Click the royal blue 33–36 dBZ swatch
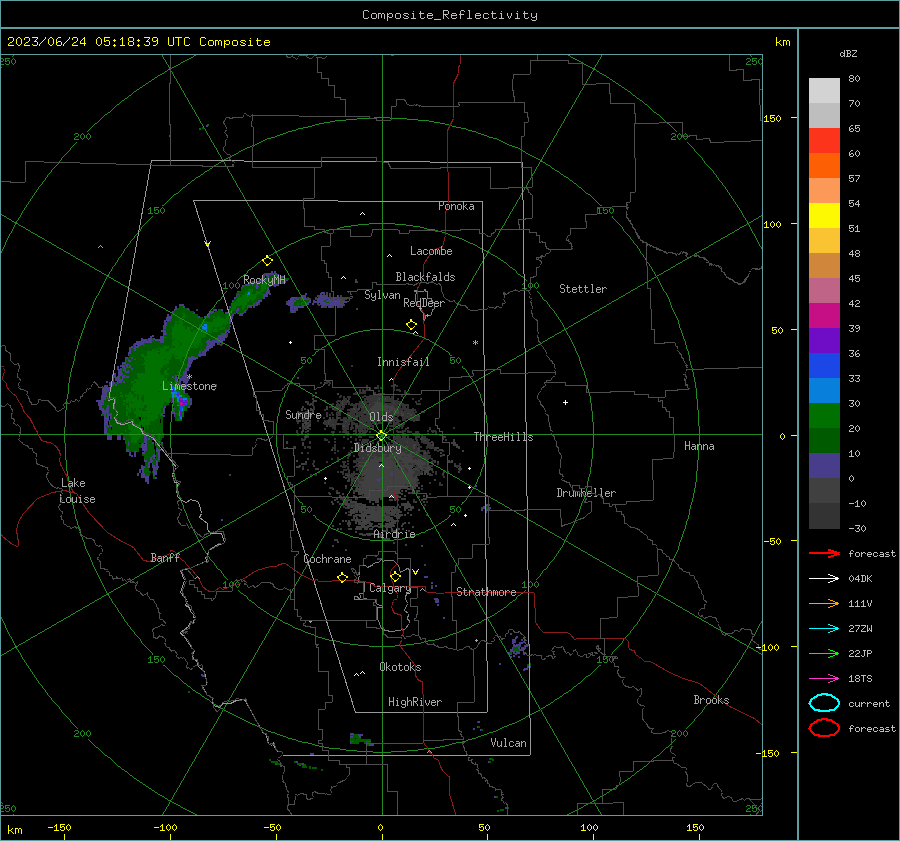900x841 pixels. [x=824, y=366]
